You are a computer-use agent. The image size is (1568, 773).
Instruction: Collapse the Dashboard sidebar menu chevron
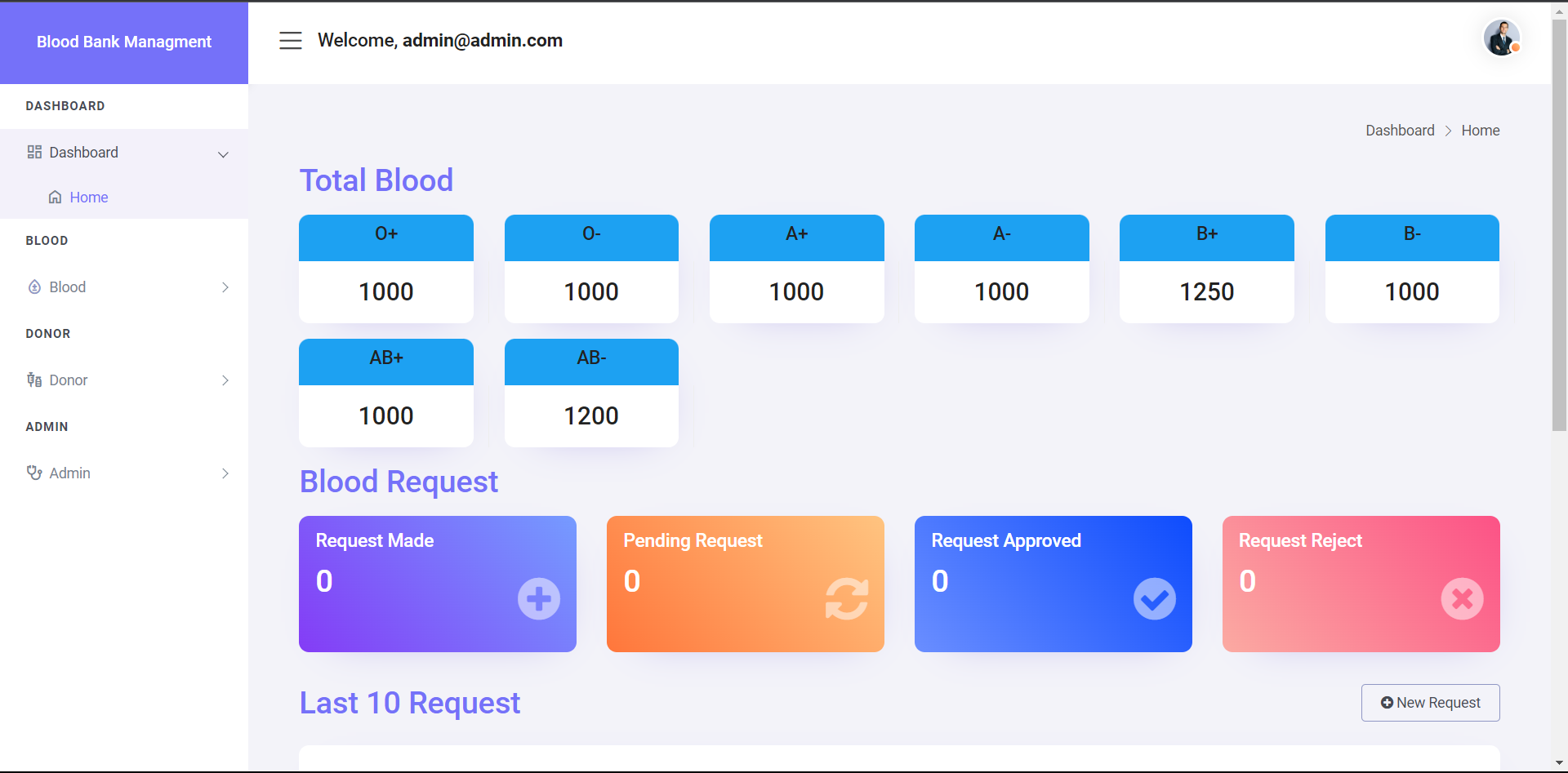(x=223, y=154)
